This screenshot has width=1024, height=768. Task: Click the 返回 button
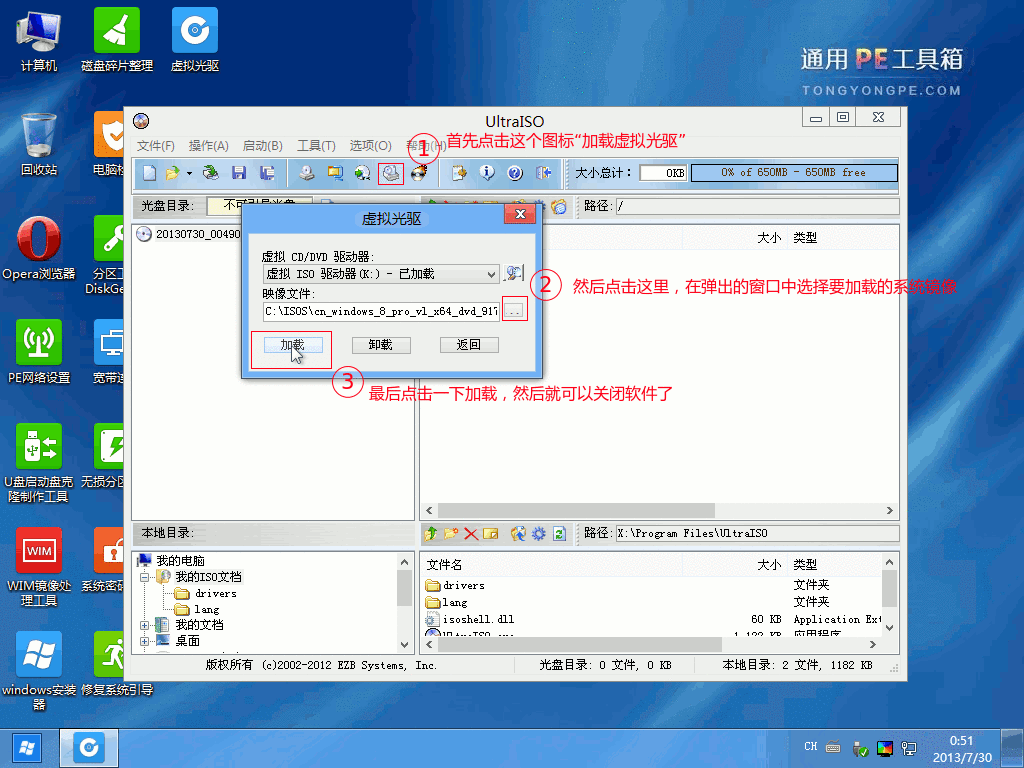click(469, 345)
